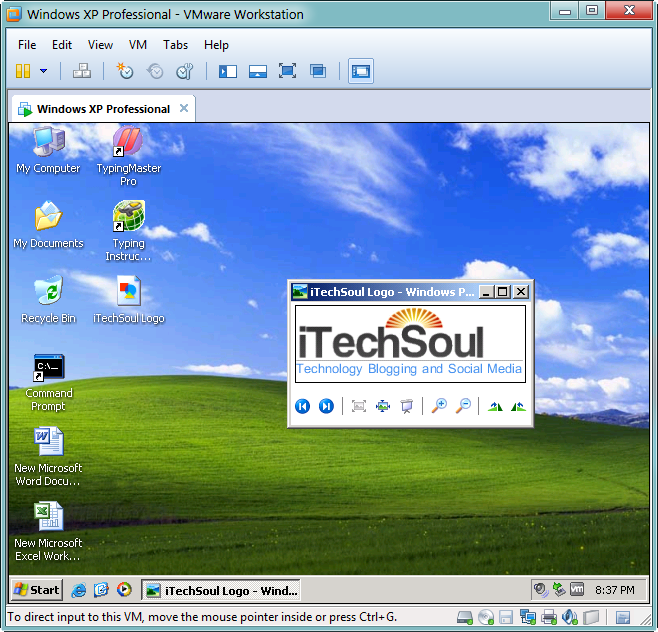
Task: Click the VMware Tools tray icon
Action: (x=577, y=590)
